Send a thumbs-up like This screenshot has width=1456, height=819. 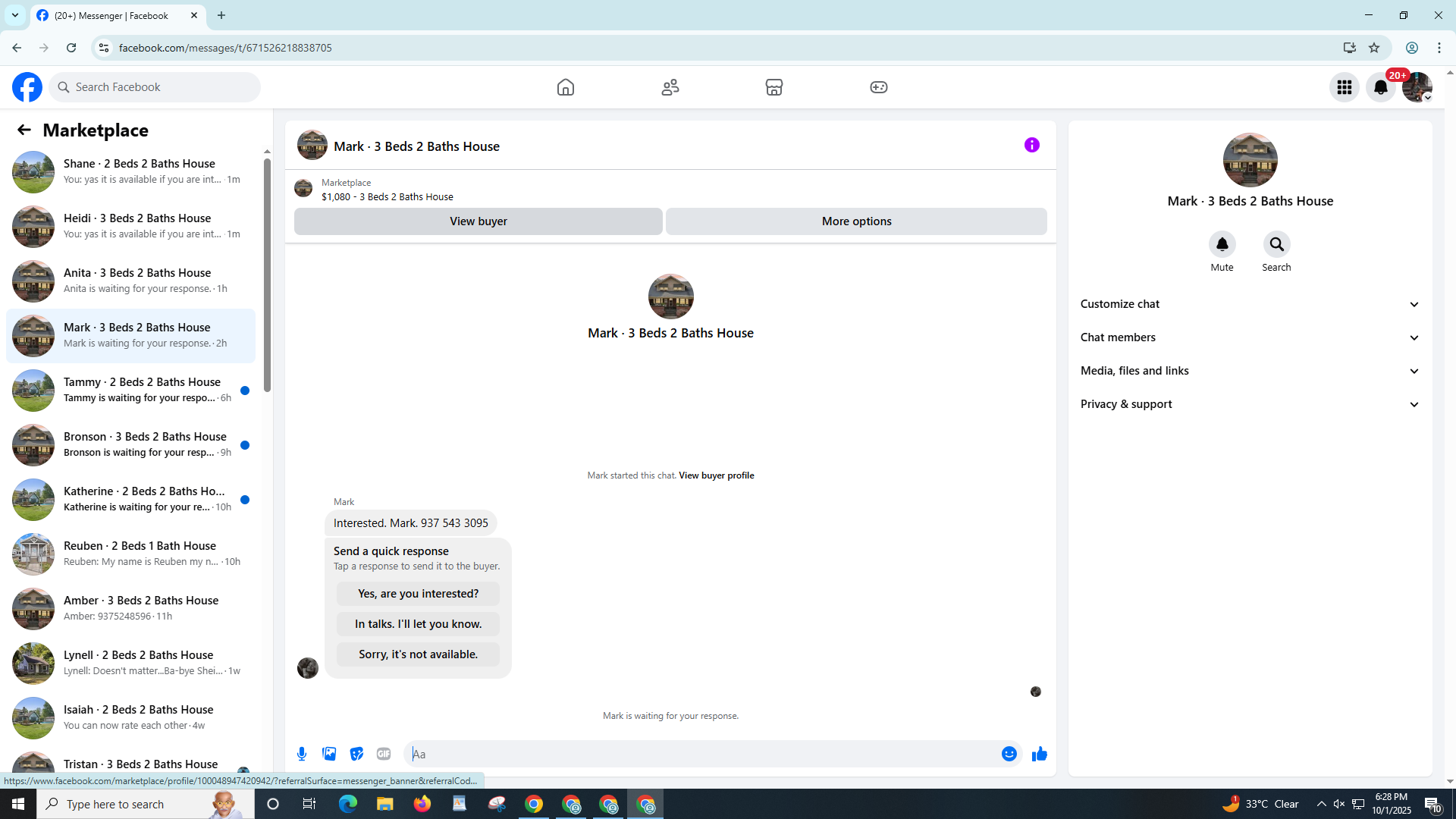click(x=1040, y=754)
